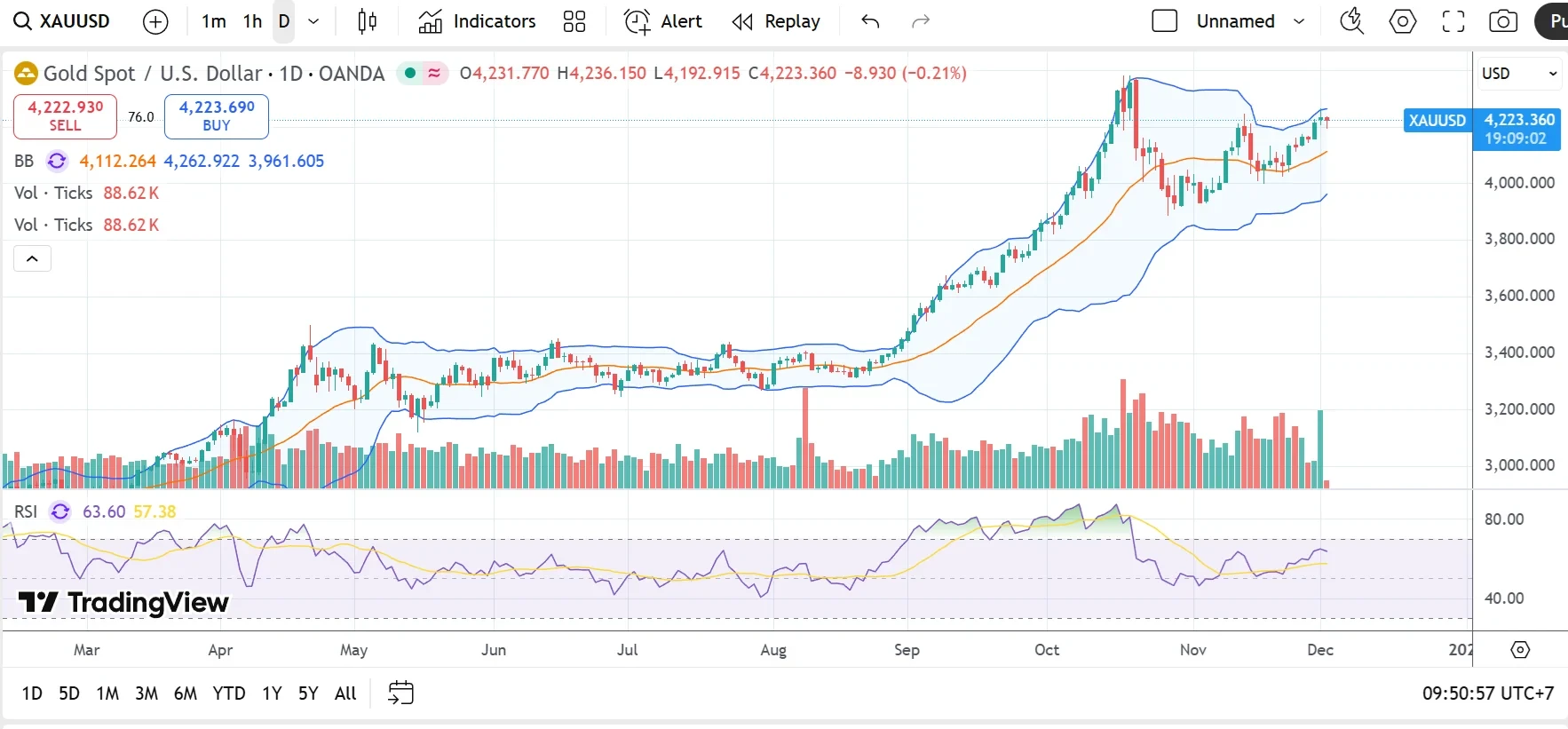Click the 4,222.930 SELL button
The height and width of the screenshot is (729, 1568).
pyautogui.click(x=65, y=116)
